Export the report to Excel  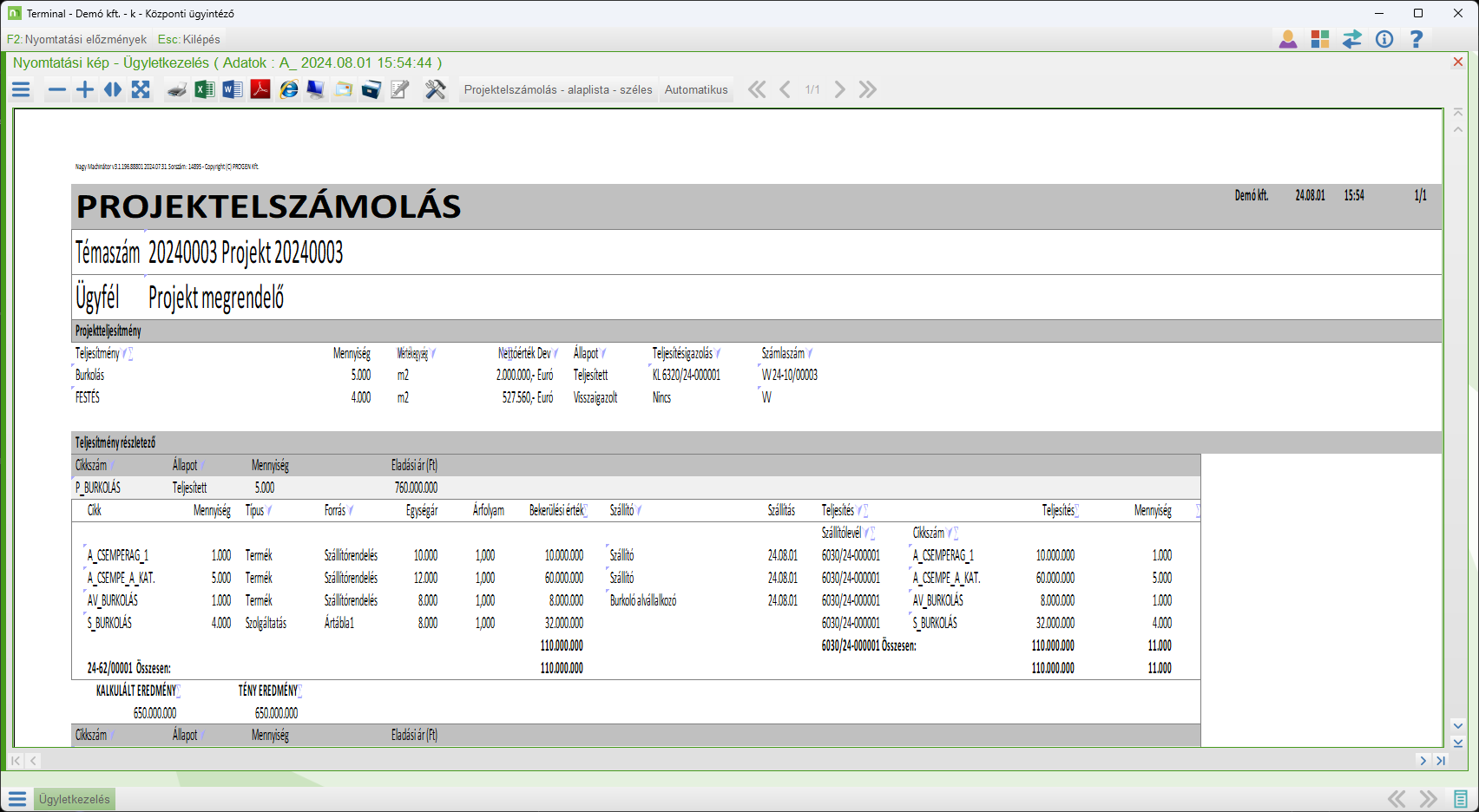[x=204, y=89]
